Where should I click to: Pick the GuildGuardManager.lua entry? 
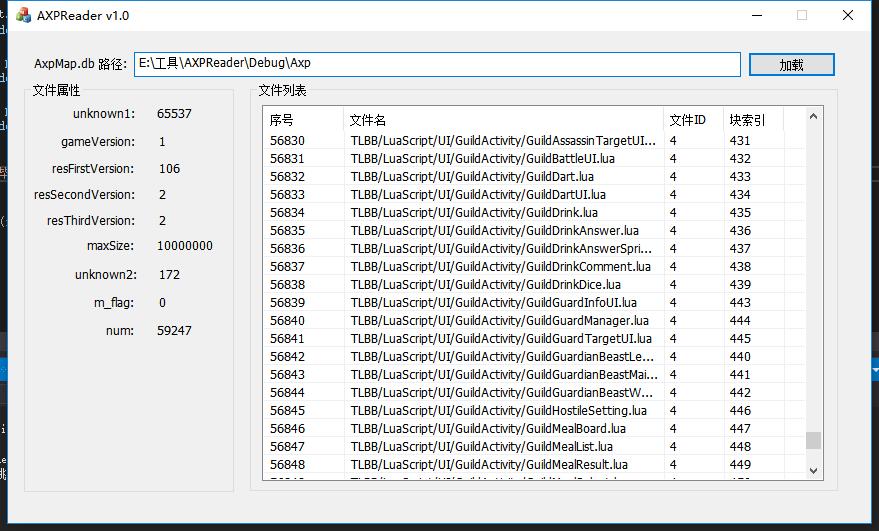499,321
